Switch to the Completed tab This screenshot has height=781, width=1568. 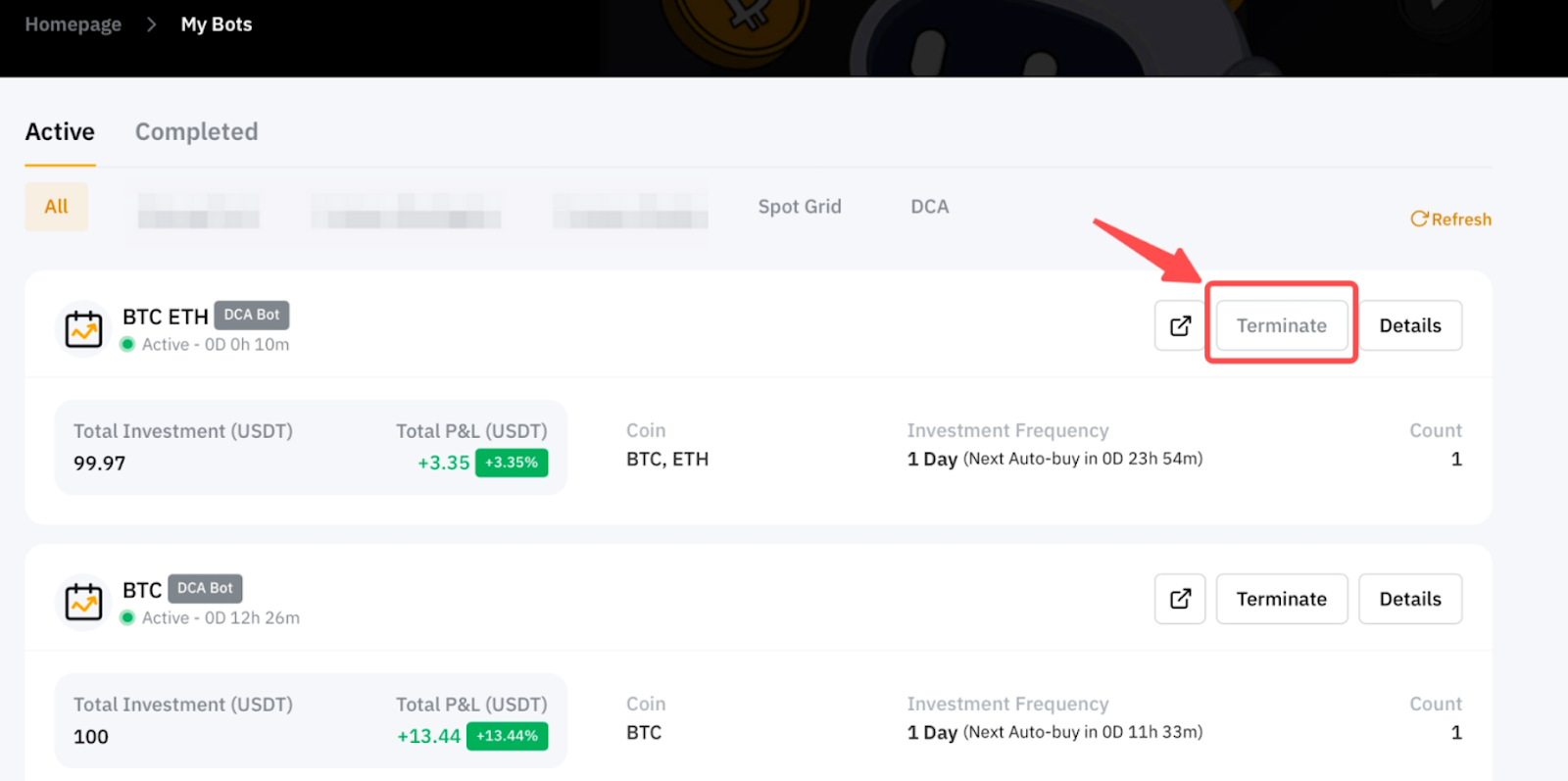pos(196,131)
